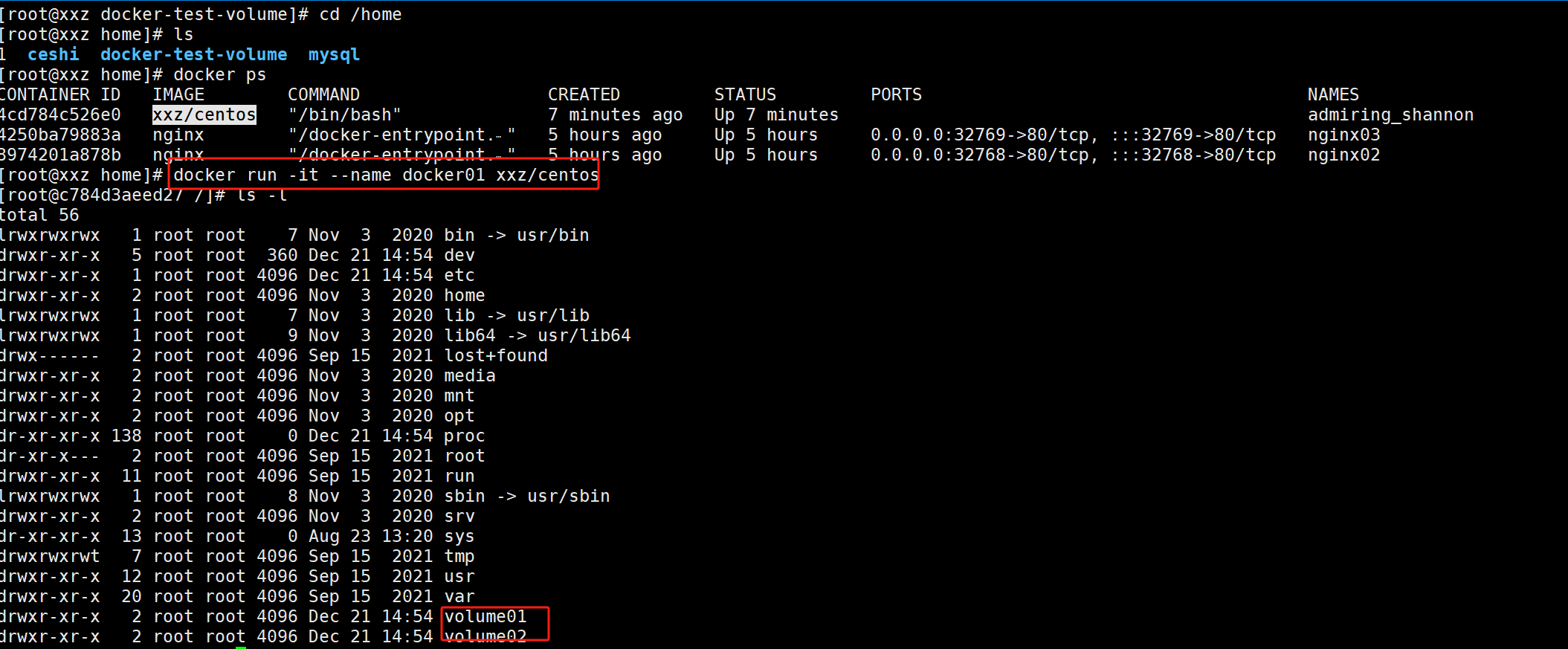Click the home directory entry in listing
Viewport: 1568px width, 649px height.
(464, 295)
